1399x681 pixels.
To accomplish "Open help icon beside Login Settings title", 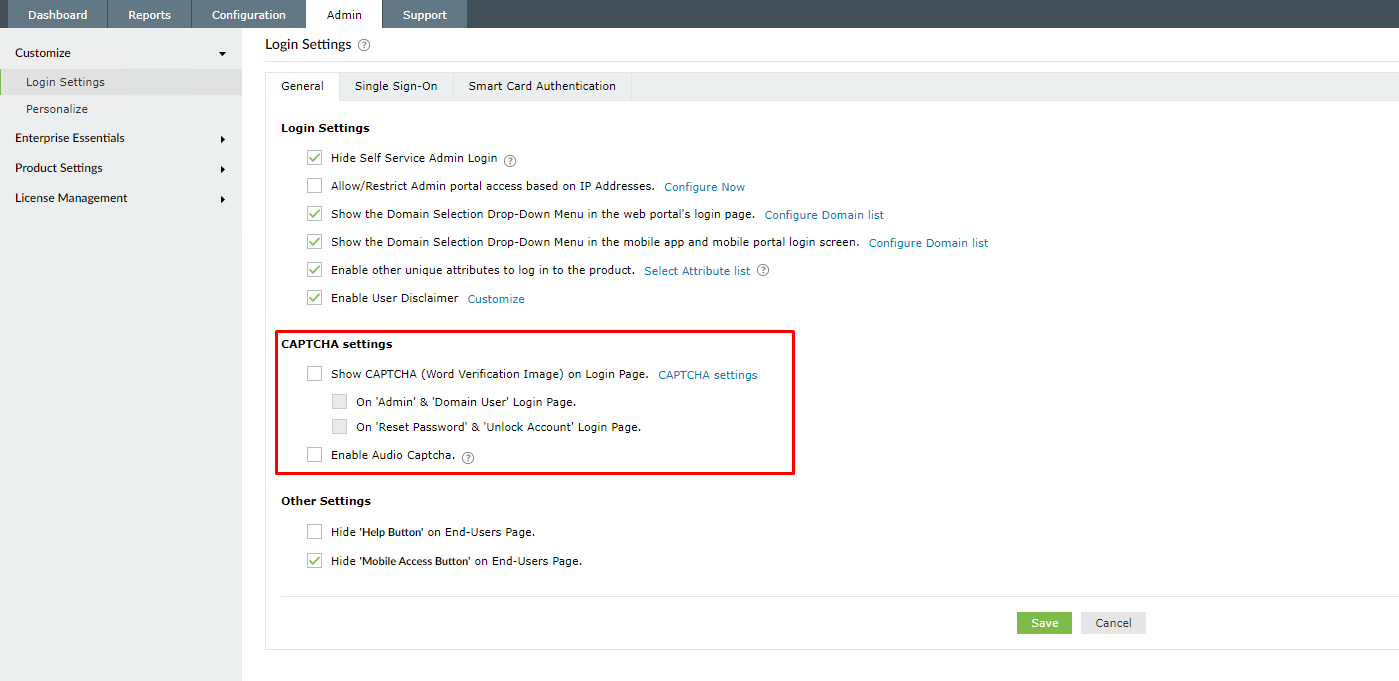I will [x=364, y=45].
